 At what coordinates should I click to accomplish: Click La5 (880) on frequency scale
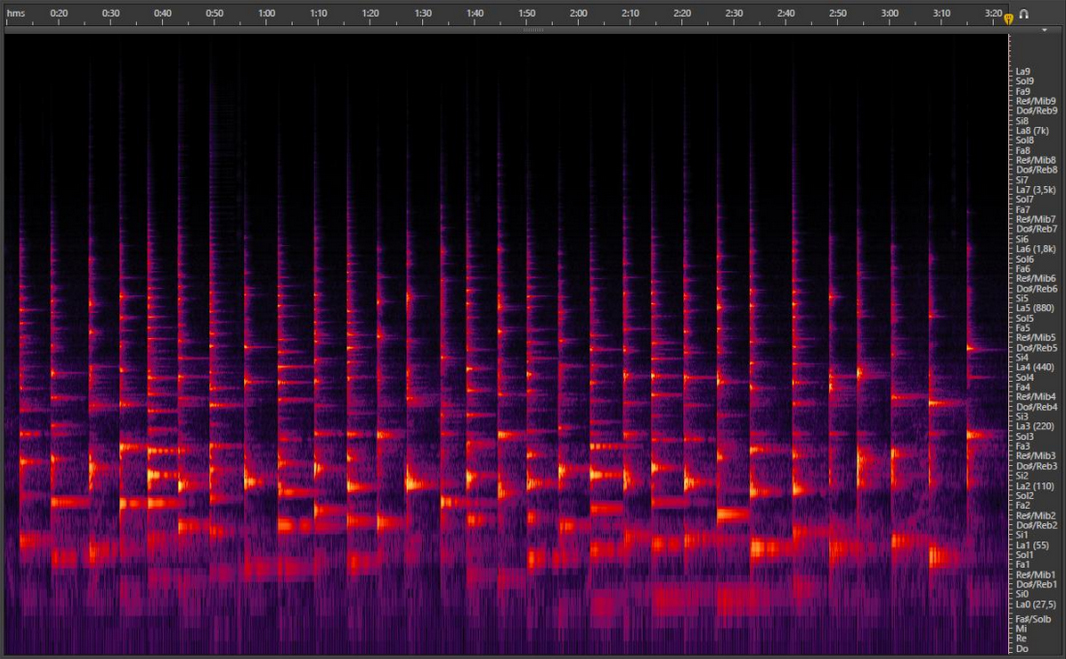pyautogui.click(x=1034, y=308)
